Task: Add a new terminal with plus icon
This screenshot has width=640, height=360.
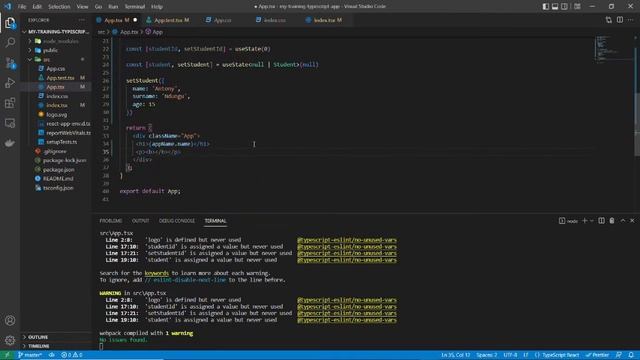Action: [584, 221]
